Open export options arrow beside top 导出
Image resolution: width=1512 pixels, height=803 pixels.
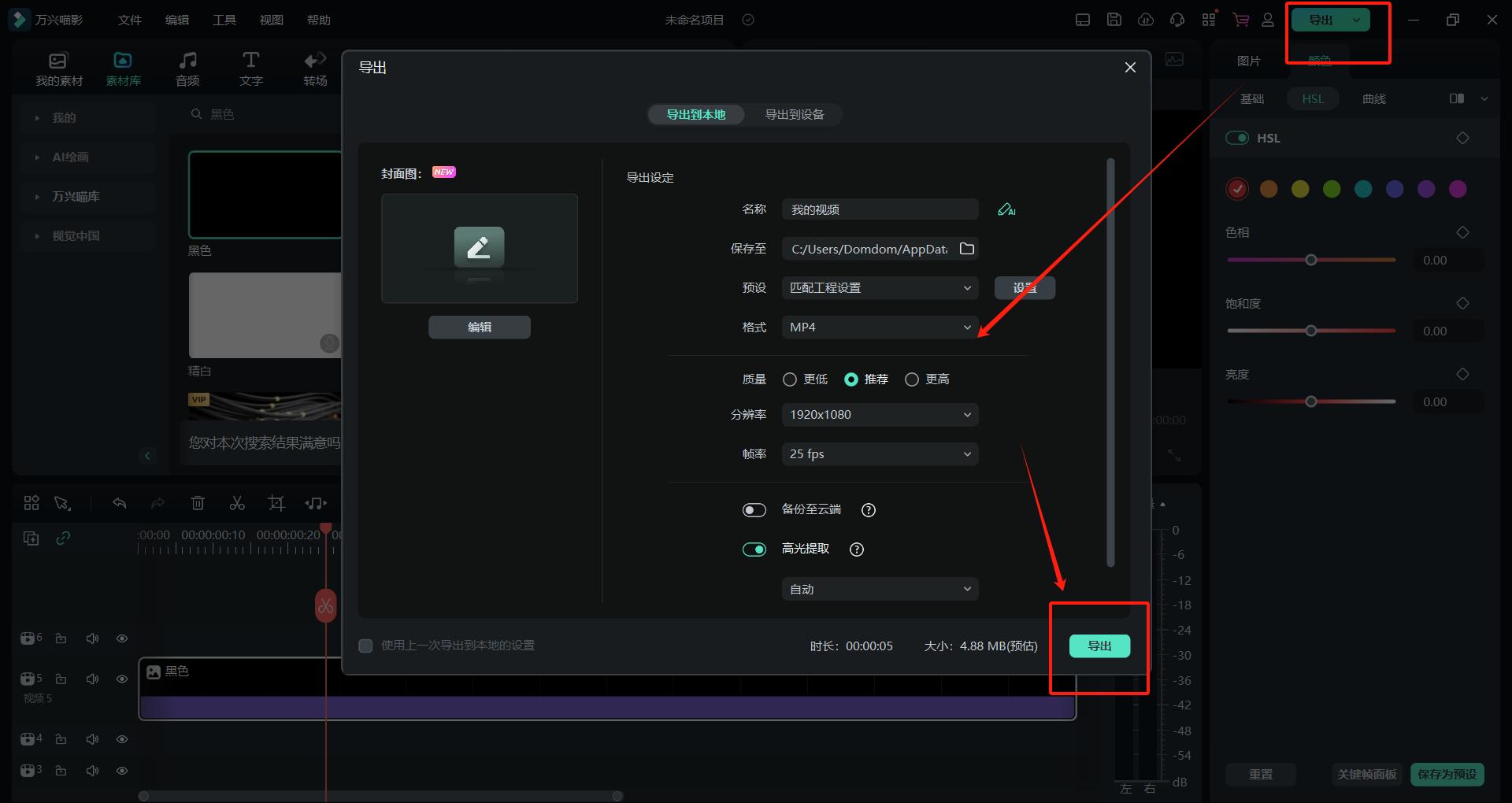tap(1357, 20)
